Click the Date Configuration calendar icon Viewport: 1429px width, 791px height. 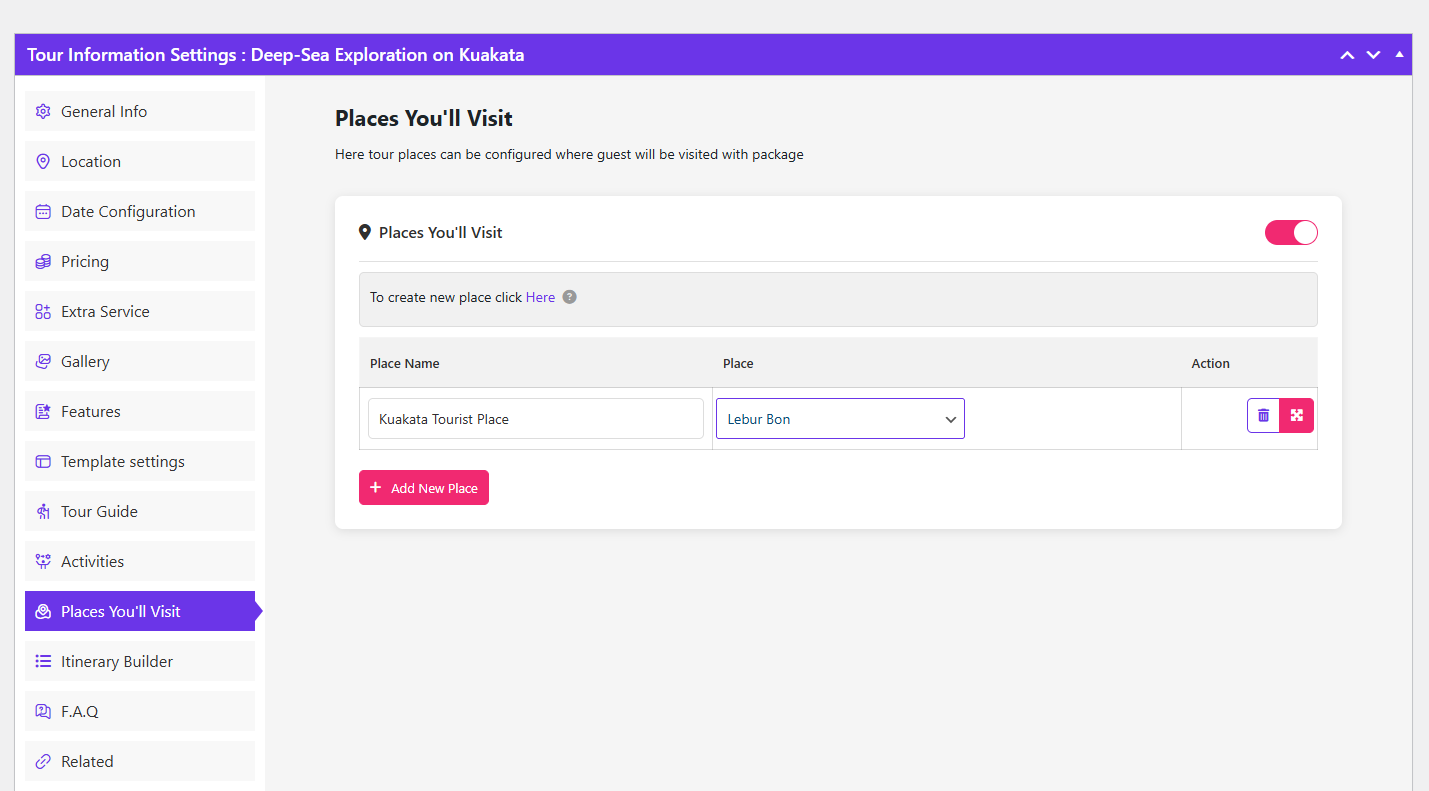43,212
